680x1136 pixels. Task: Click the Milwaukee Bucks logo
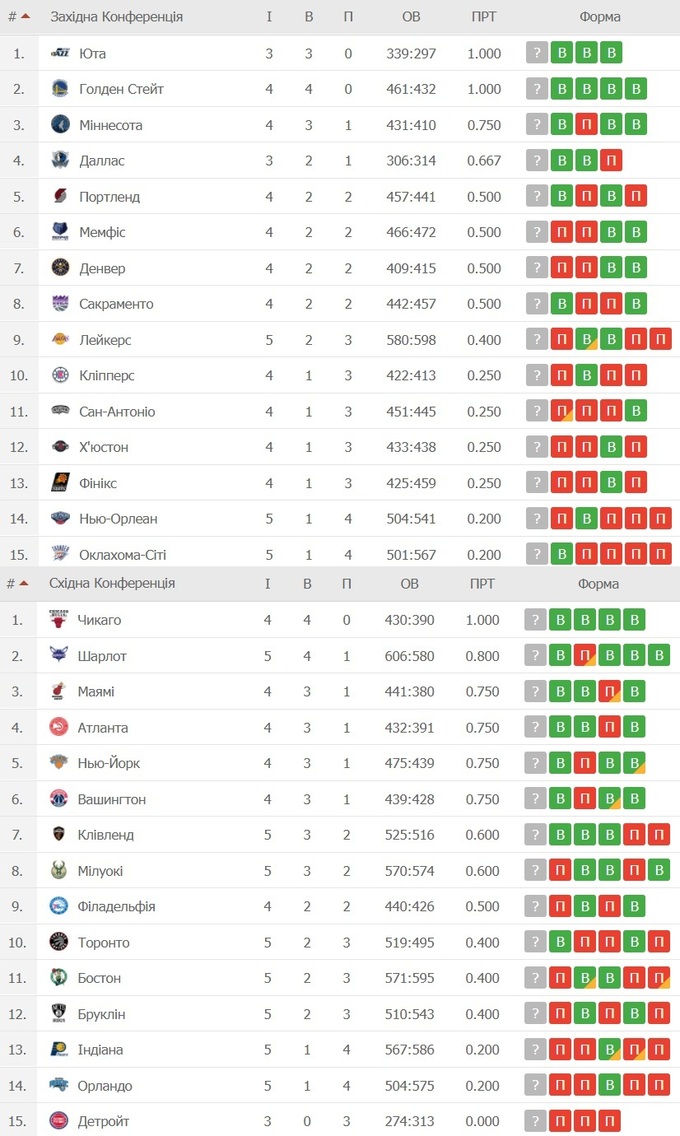(x=59, y=871)
